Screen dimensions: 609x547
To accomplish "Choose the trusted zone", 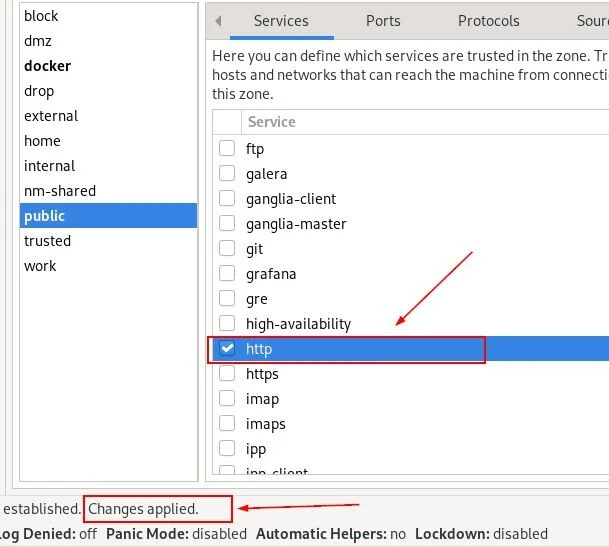I will tap(47, 241).
